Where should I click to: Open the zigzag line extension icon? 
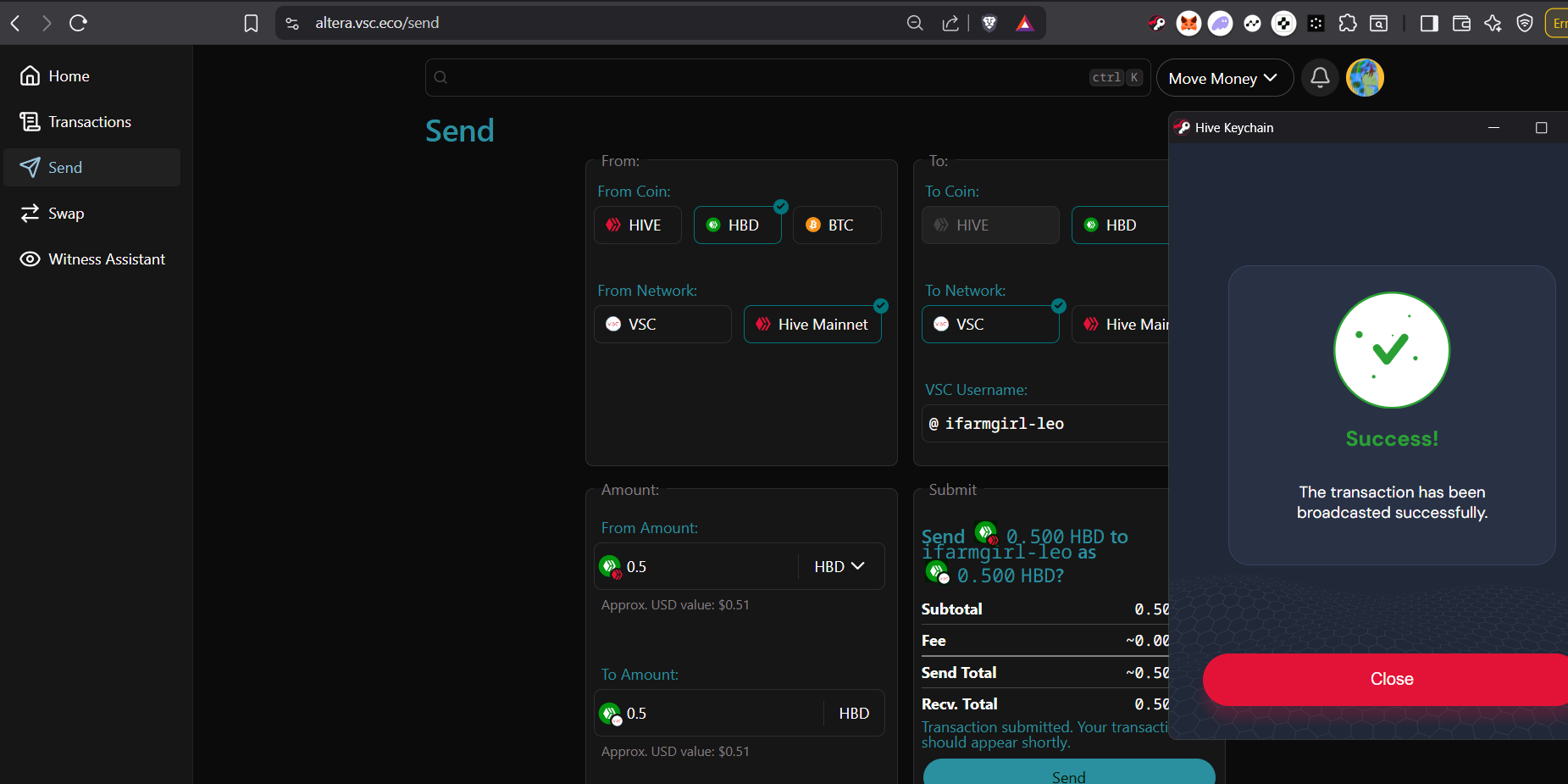click(1252, 23)
